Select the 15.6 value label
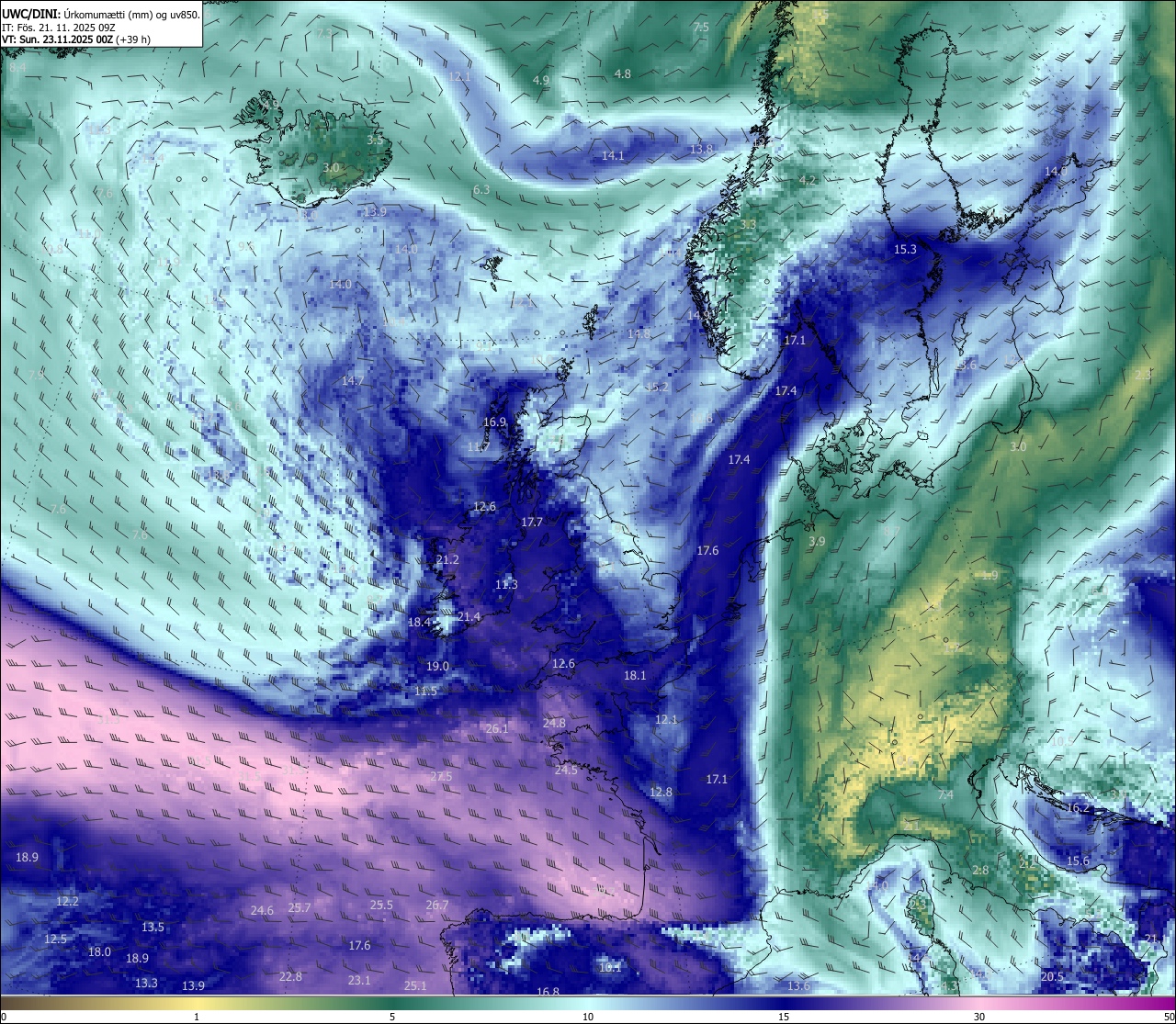This screenshot has height=1024, width=1176. [x=1078, y=861]
